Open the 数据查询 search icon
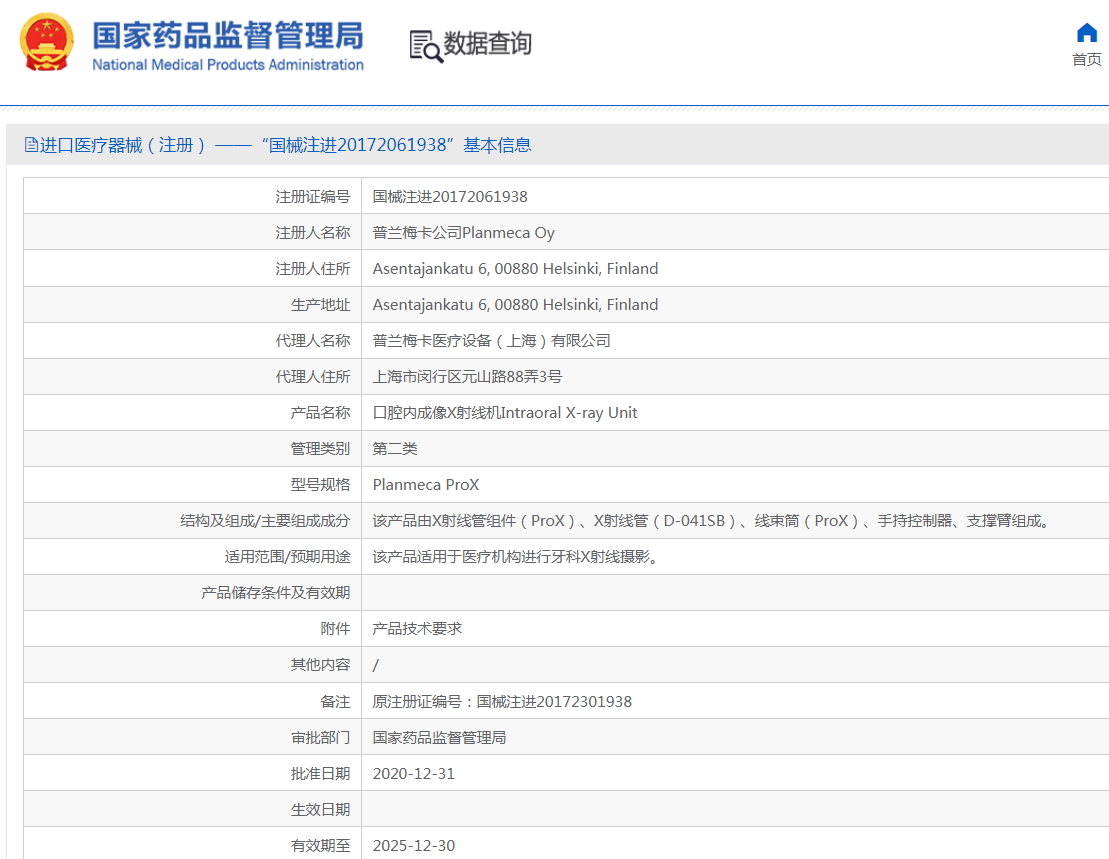 click(426, 47)
